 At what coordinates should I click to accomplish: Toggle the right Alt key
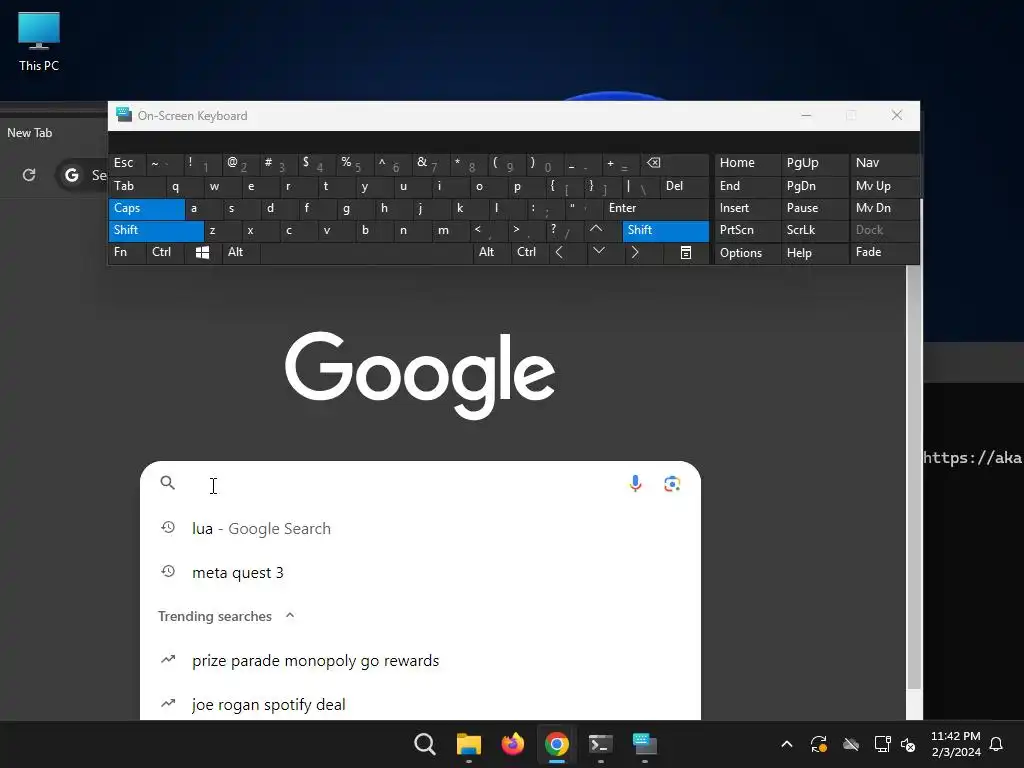tap(491, 253)
